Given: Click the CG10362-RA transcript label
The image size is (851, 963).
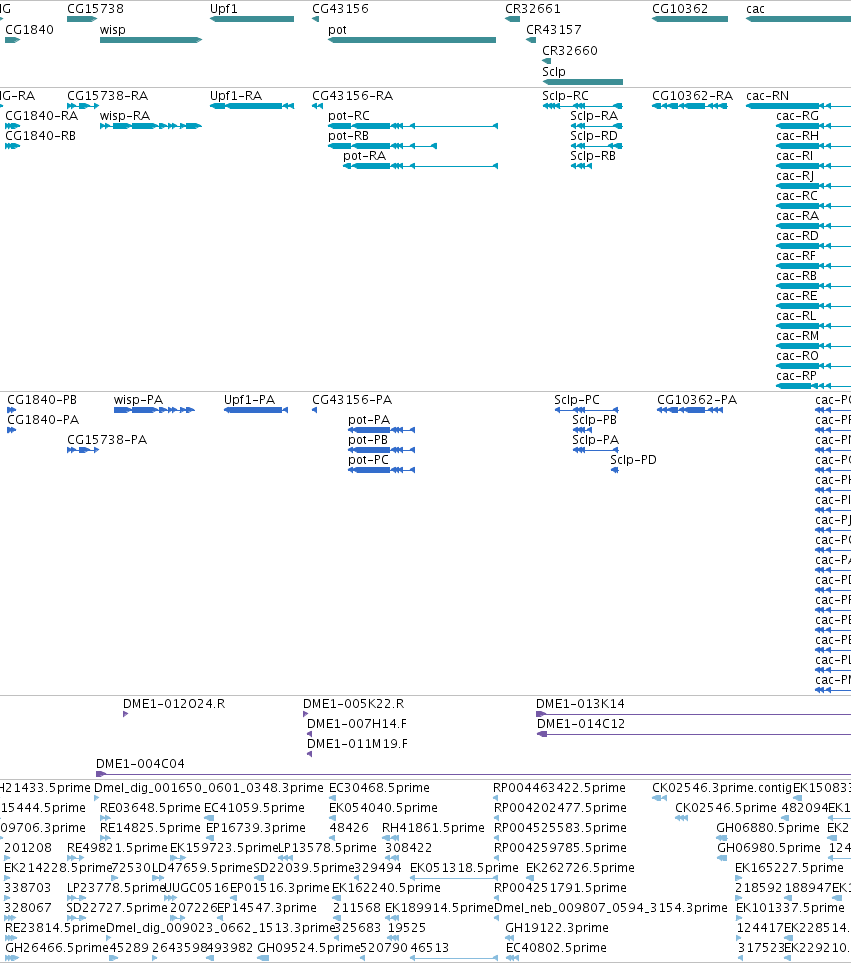Looking at the screenshot, I should (693, 96).
